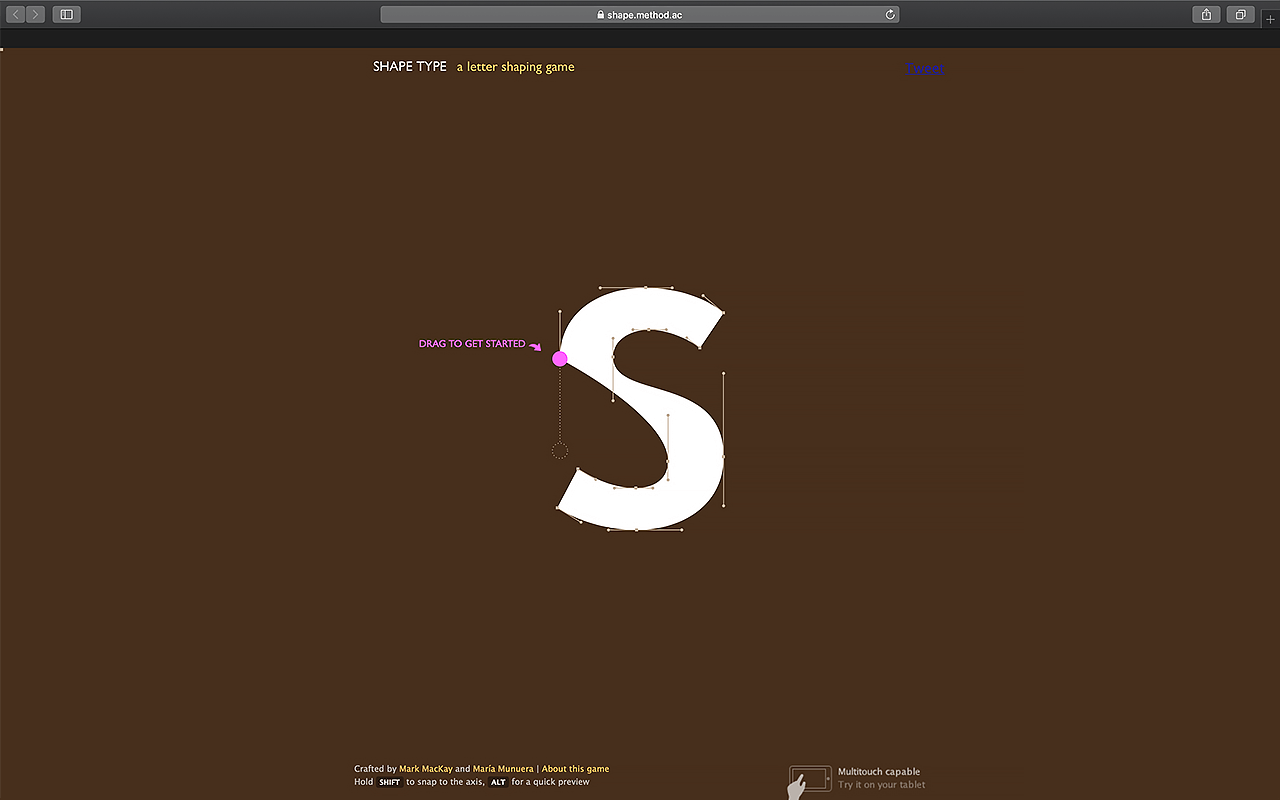Click the SHAPE TYPE title
1280x800 pixels.
[x=410, y=67]
